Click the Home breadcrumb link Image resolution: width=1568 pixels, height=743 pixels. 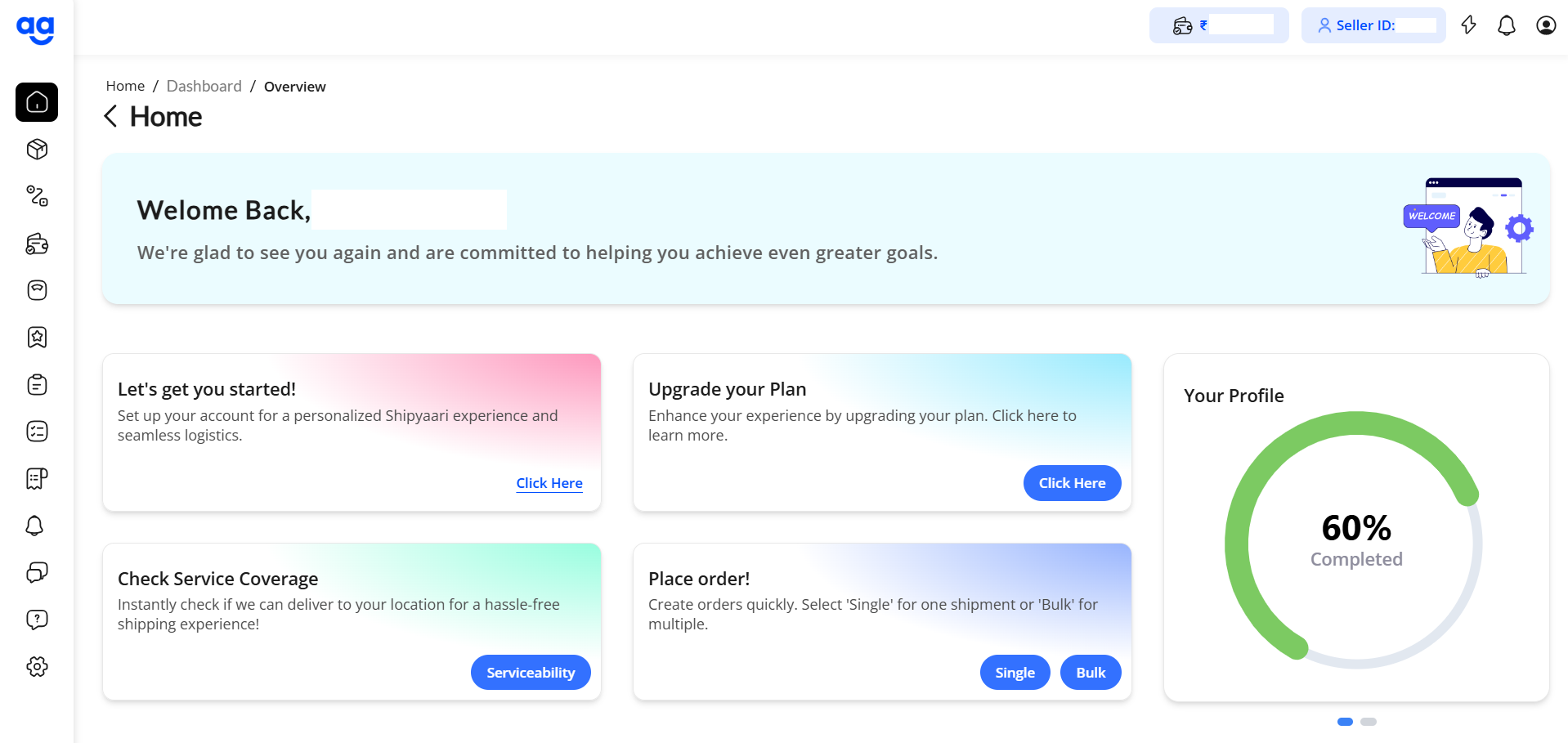click(125, 86)
